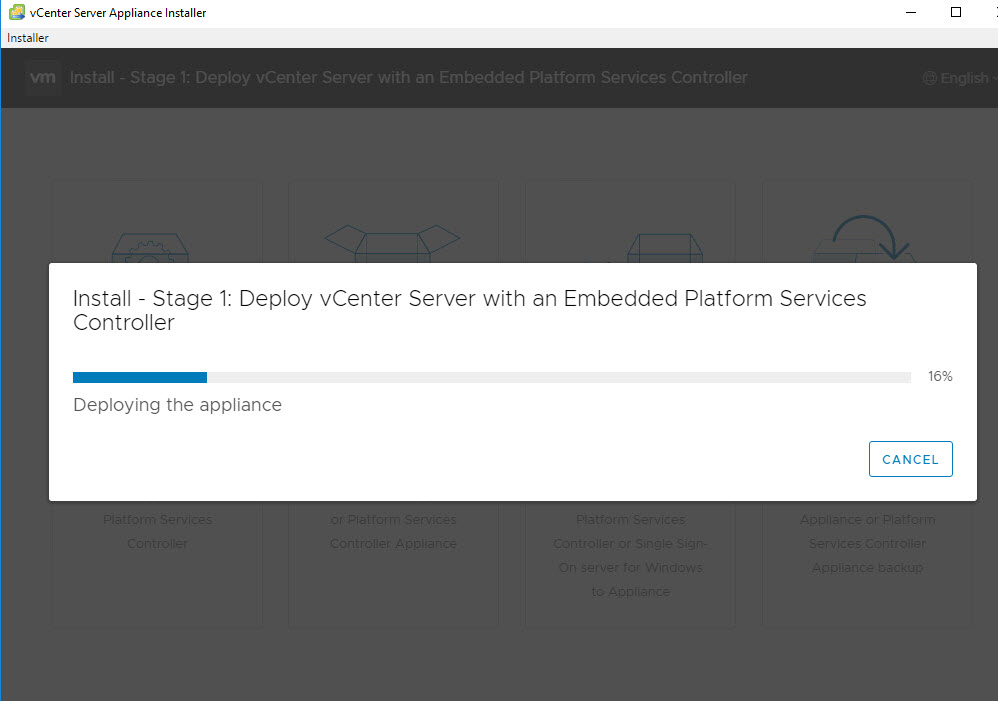Close the vCenter Server Appliance Installer window
The image size is (998, 701).
(x=992, y=12)
